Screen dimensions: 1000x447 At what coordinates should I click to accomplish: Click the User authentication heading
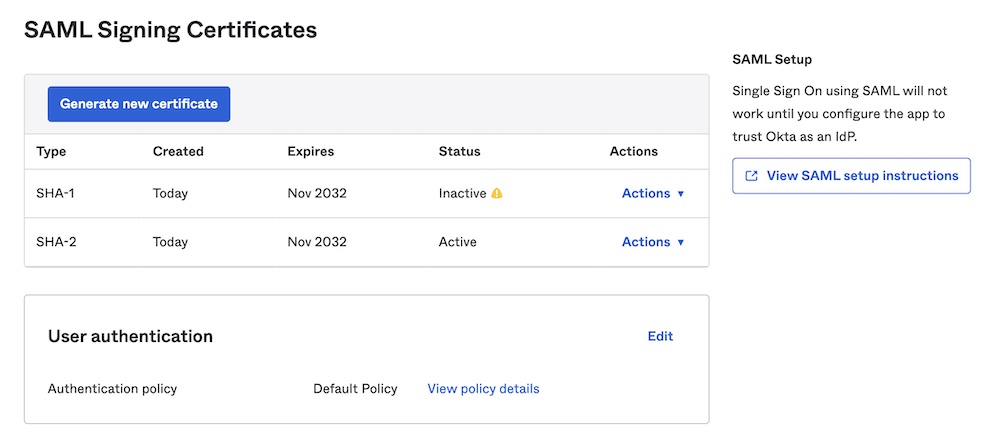pos(130,336)
